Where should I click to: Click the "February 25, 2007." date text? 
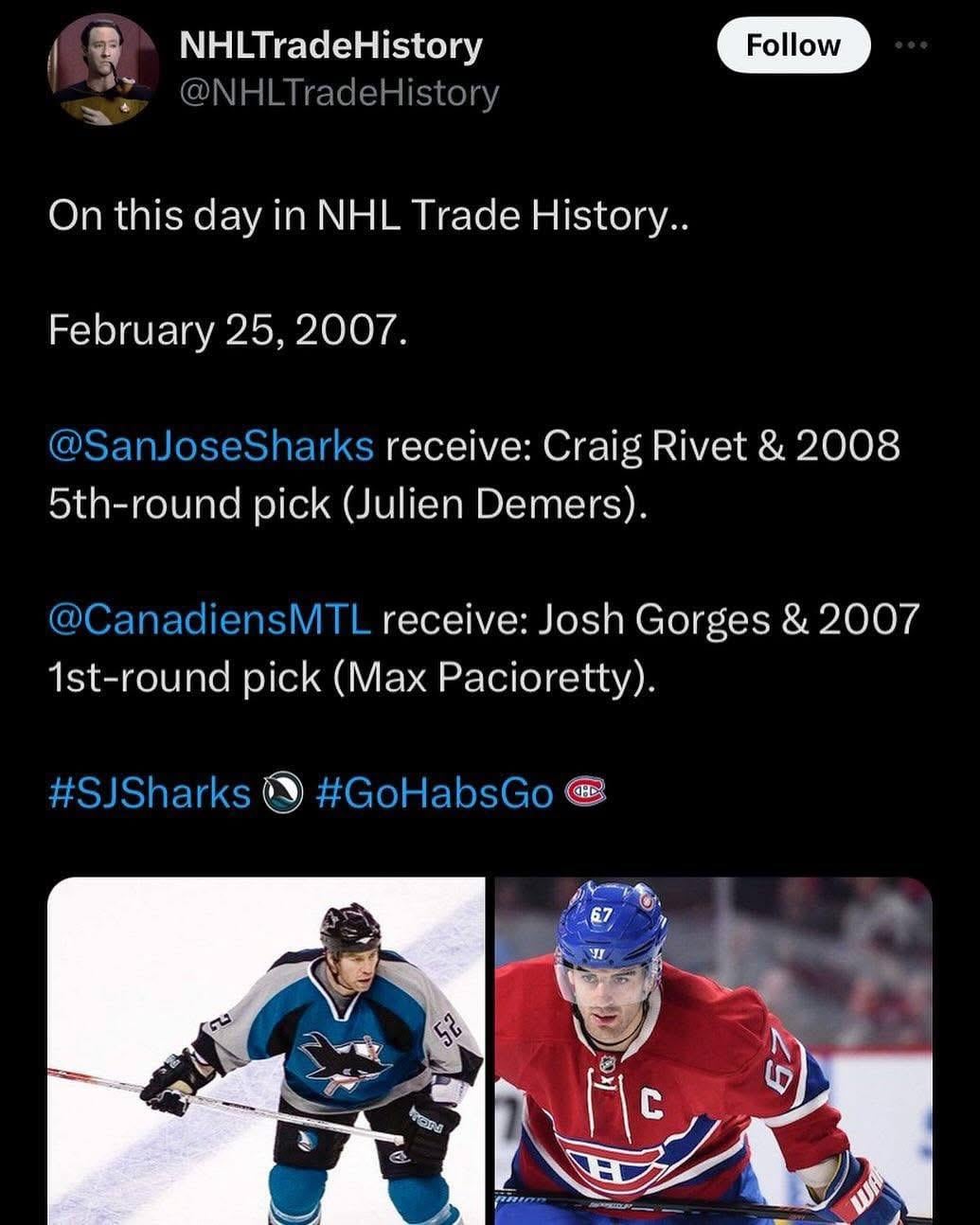pos(227,329)
